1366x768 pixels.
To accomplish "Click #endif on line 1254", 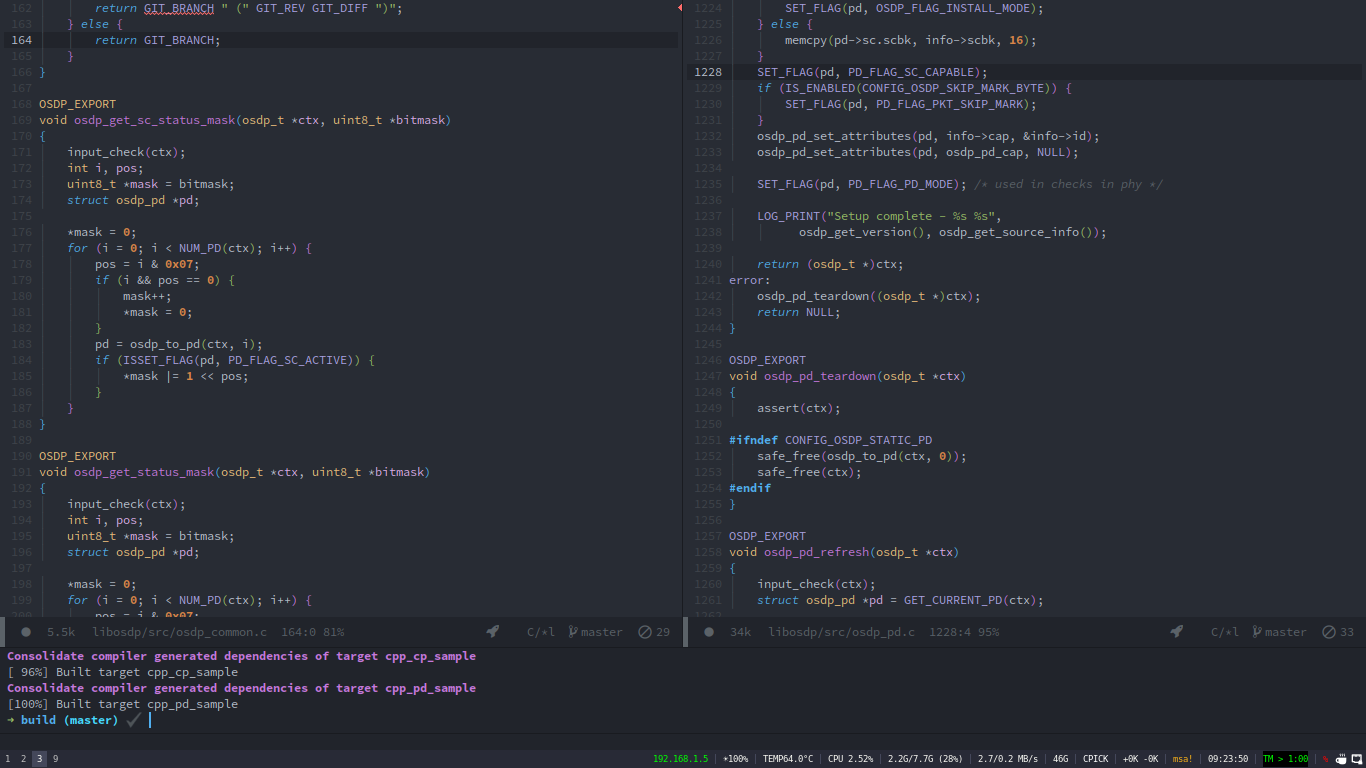I will coord(750,488).
